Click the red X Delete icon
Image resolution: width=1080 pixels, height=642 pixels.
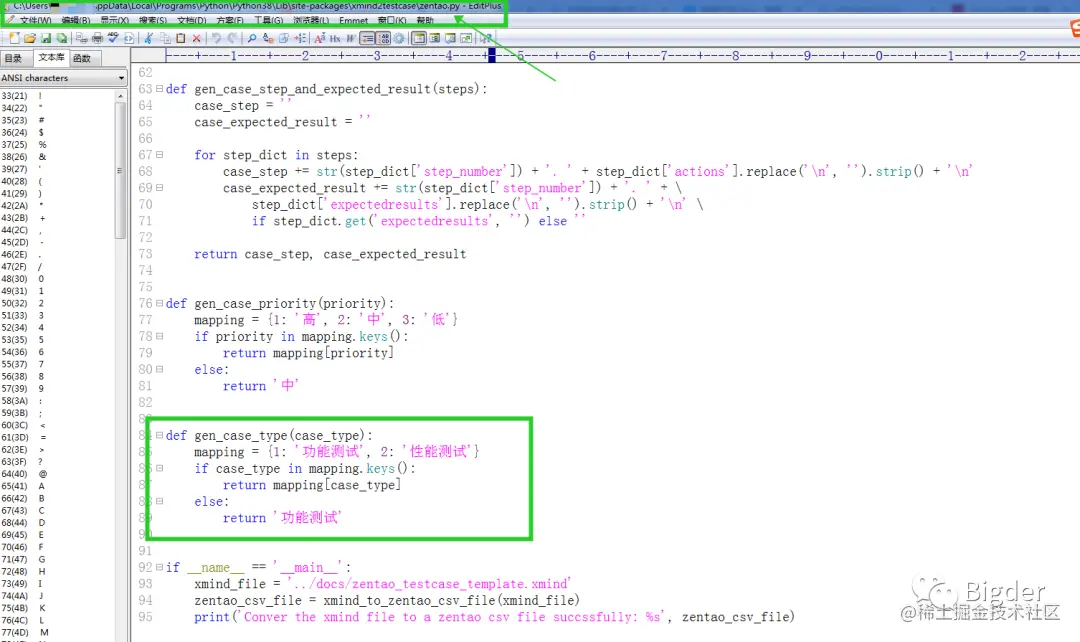pos(196,39)
